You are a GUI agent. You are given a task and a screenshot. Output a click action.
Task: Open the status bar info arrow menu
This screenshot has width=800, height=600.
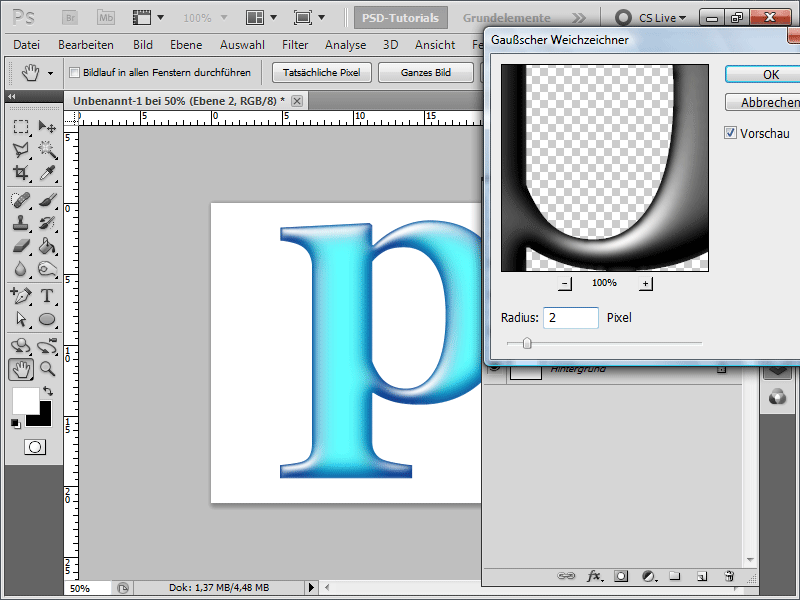[x=311, y=588]
